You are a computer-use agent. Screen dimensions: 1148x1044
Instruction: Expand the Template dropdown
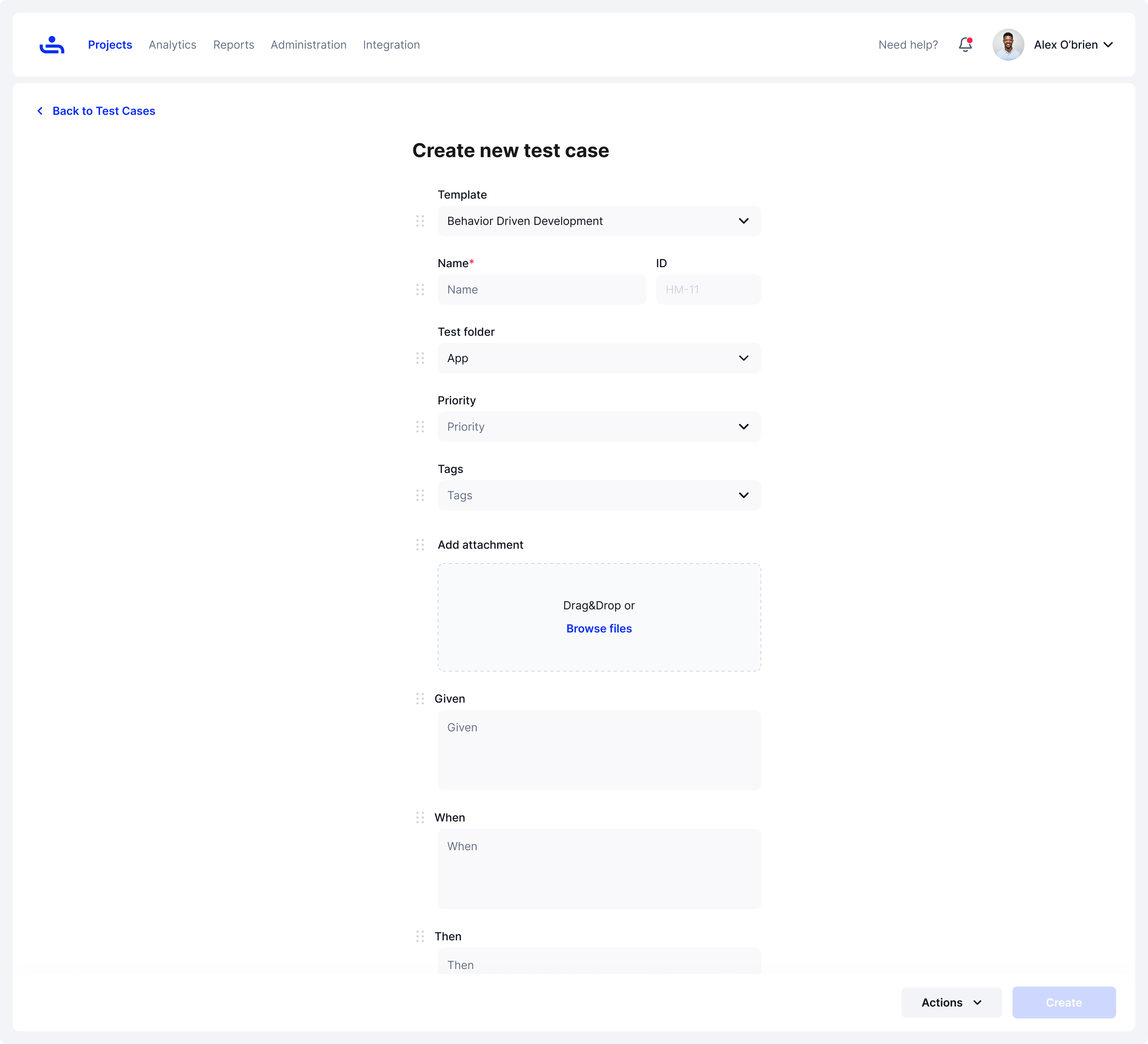click(598, 221)
